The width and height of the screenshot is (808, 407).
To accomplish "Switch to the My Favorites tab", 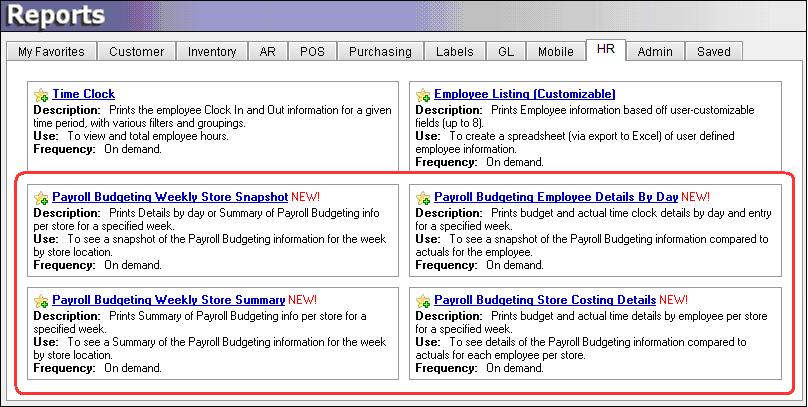I will pos(52,51).
